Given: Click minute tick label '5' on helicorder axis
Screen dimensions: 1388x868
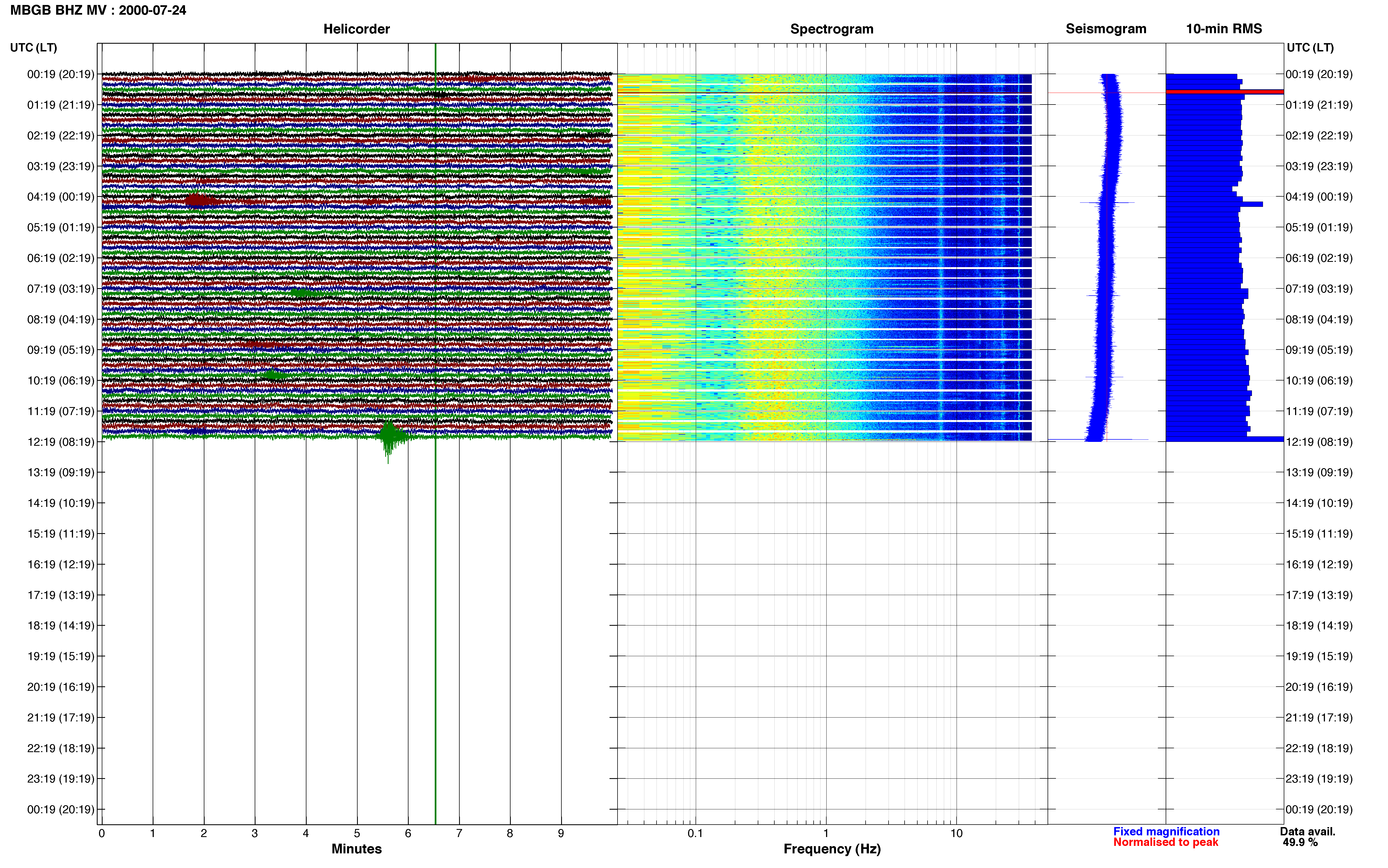Looking at the screenshot, I should [357, 833].
